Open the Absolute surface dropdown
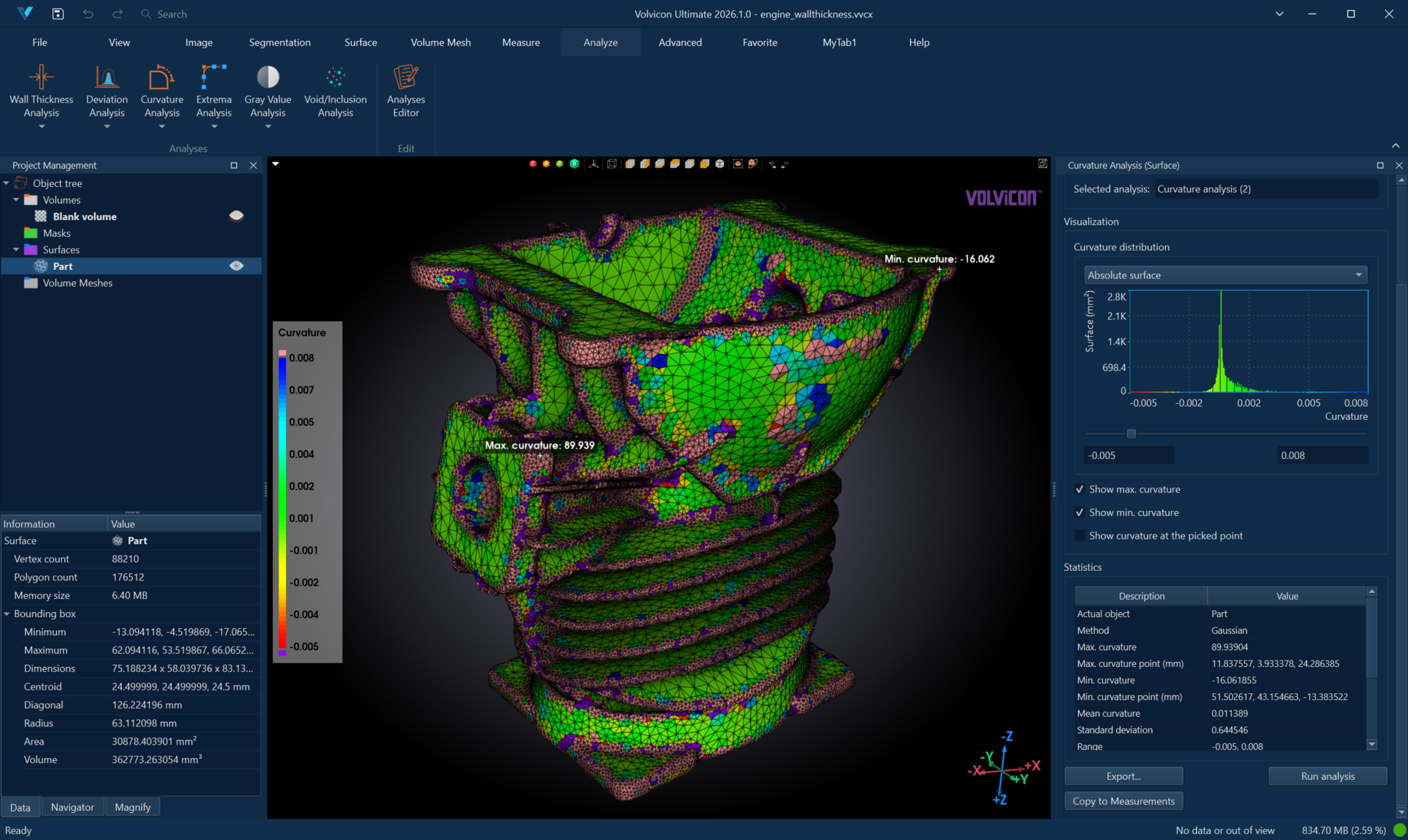 pyautogui.click(x=1225, y=275)
